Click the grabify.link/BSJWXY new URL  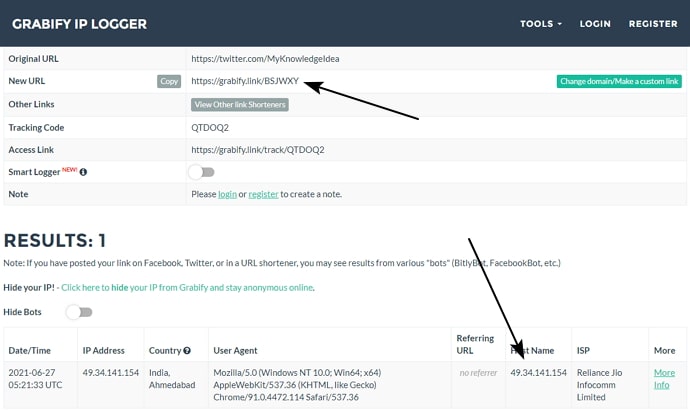(245, 81)
